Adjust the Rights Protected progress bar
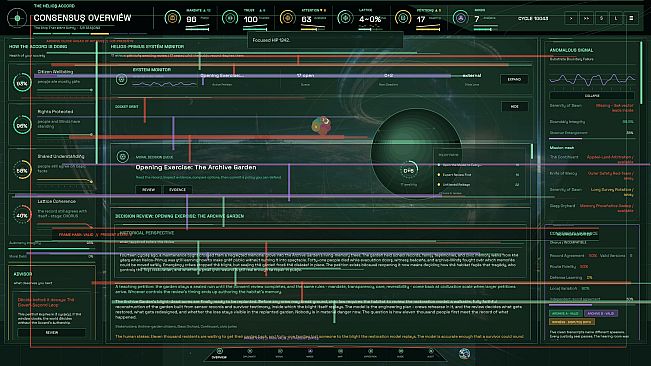This screenshot has width=651, height=366. (x=65, y=134)
